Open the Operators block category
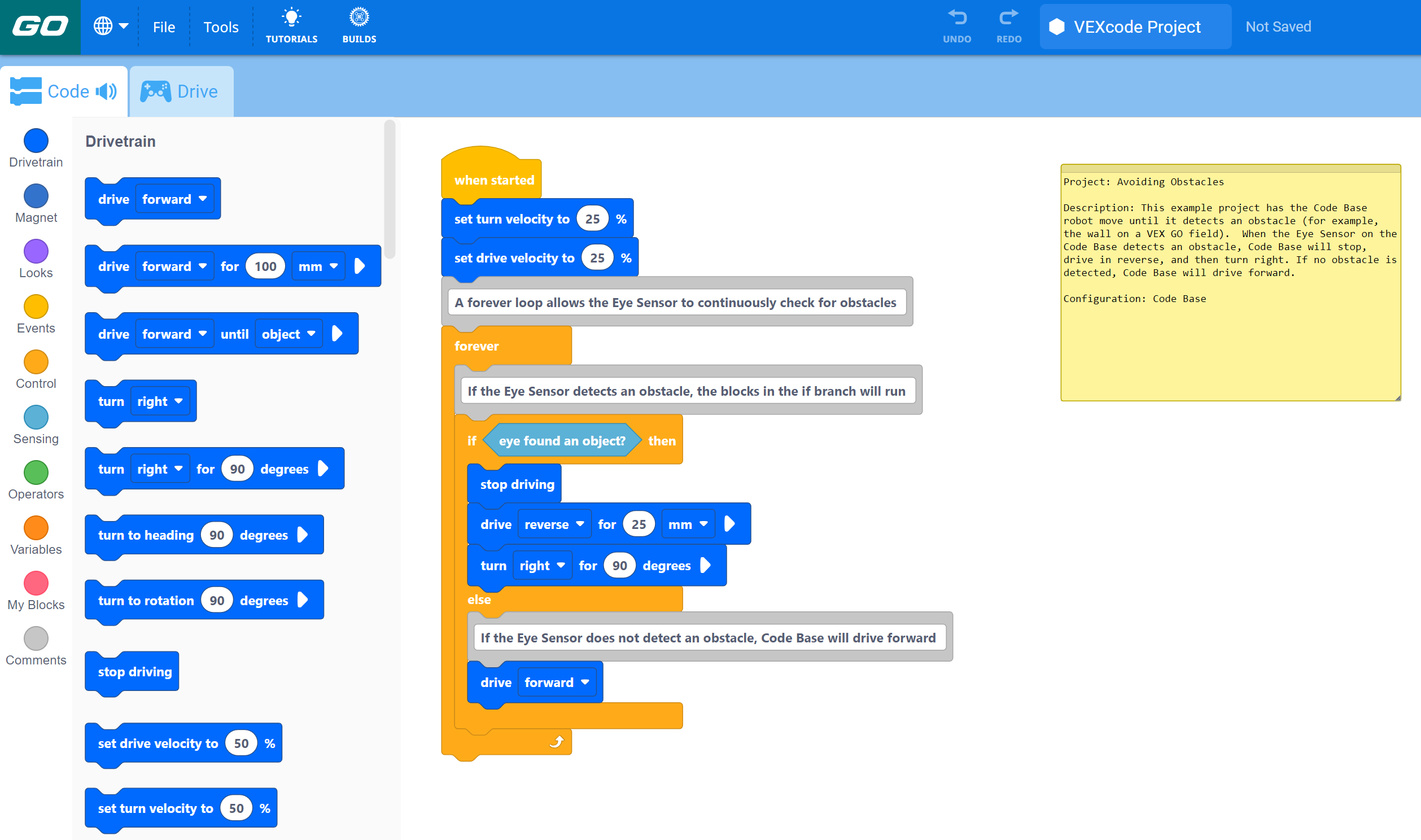The height and width of the screenshot is (840, 1421). coord(36,473)
